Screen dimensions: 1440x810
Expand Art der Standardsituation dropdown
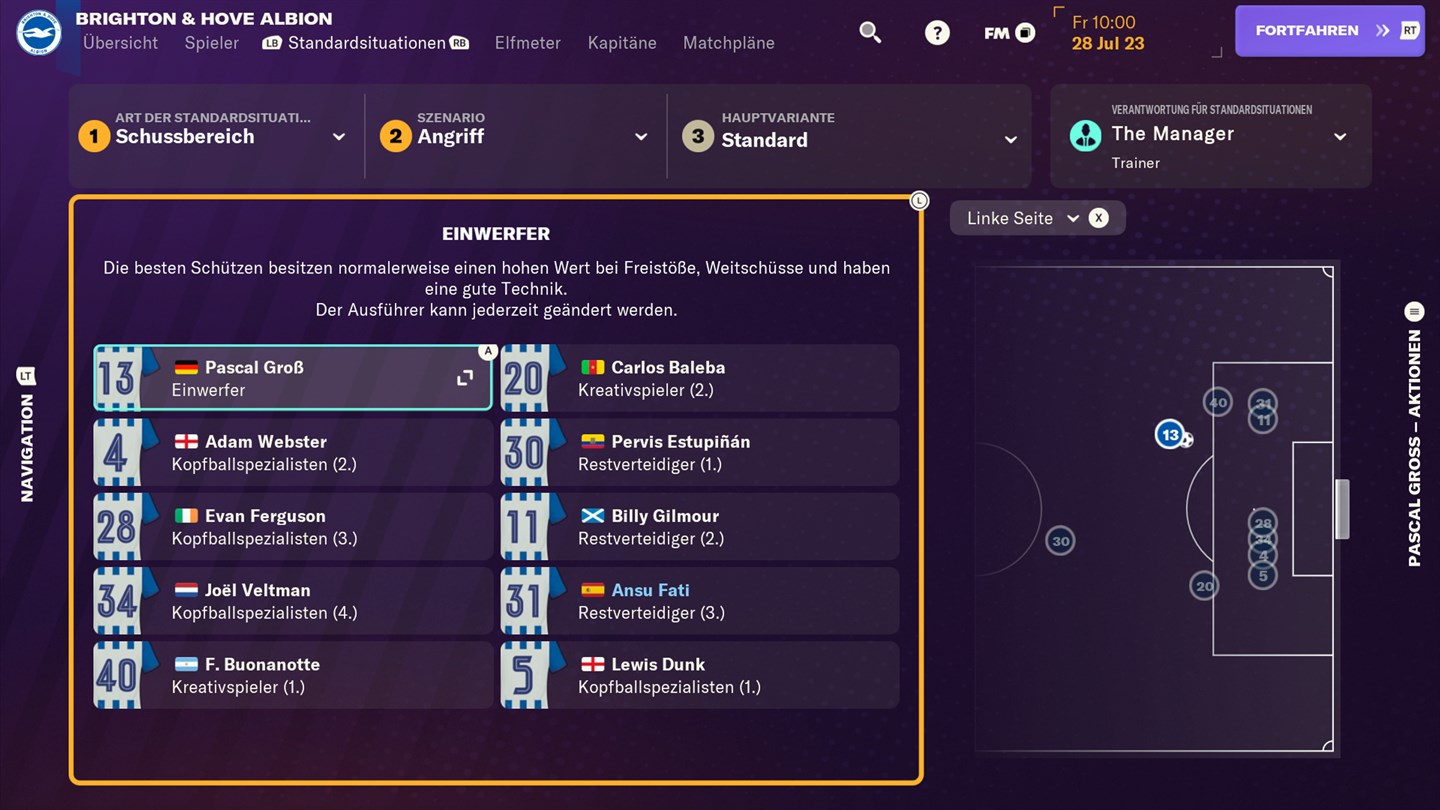coord(338,137)
